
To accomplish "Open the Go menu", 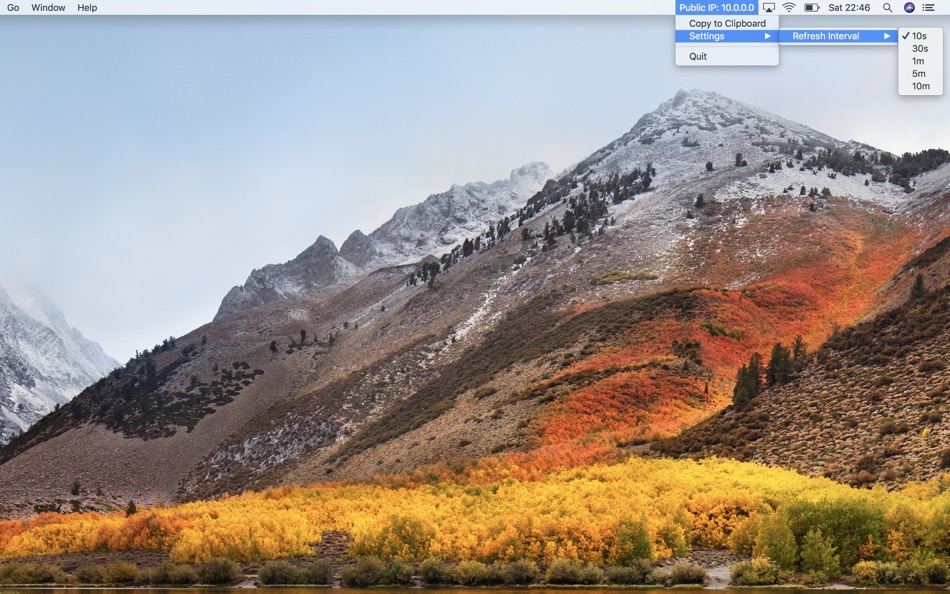I will 13,8.
